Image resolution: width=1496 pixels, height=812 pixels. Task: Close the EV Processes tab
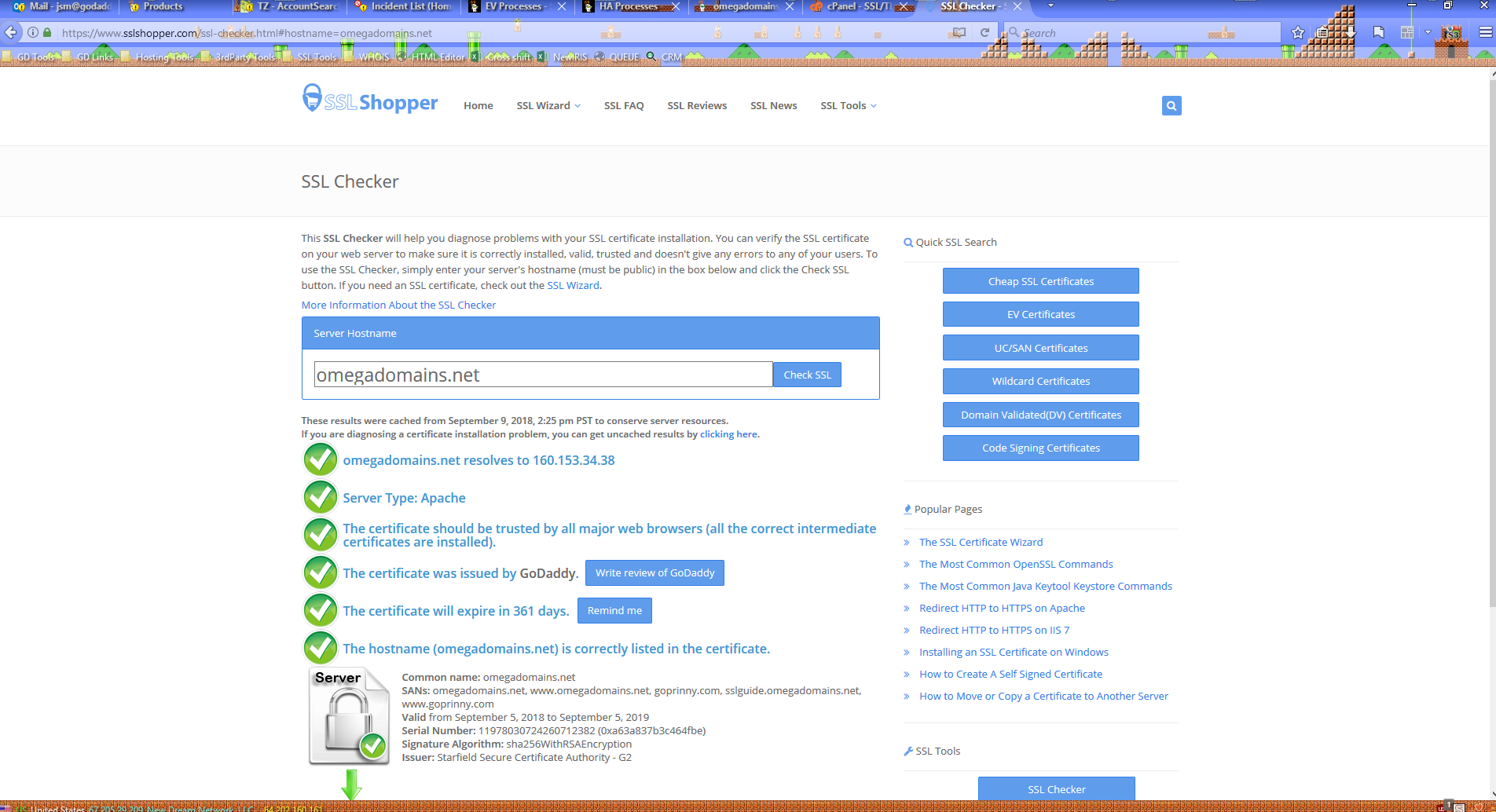pyautogui.click(x=562, y=6)
